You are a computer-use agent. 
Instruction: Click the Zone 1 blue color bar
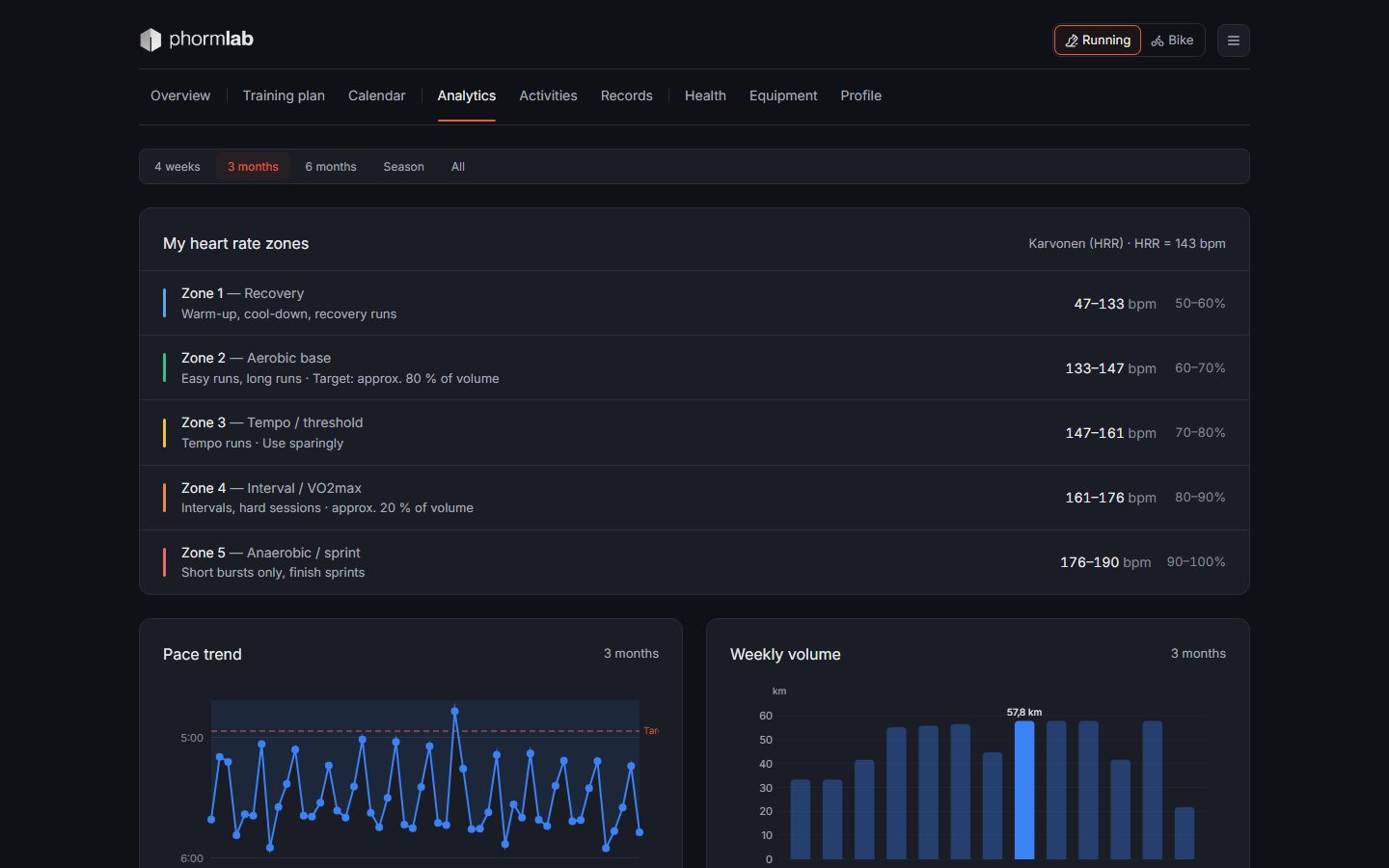pyautogui.click(x=164, y=303)
